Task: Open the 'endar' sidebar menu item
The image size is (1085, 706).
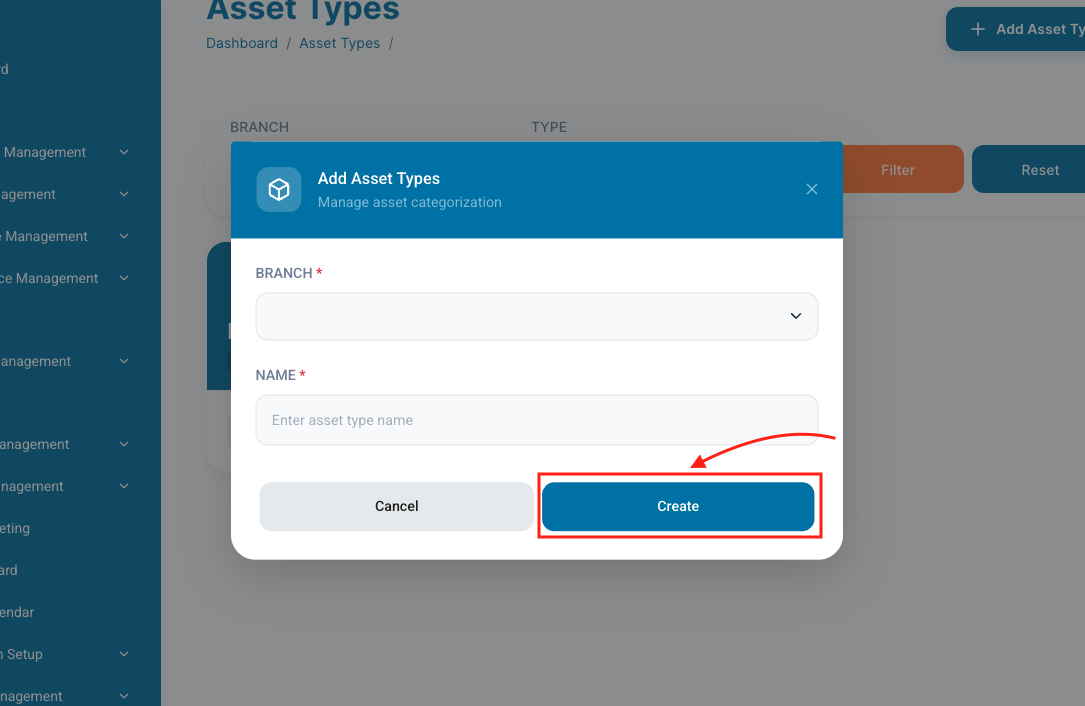Action: [x=17, y=612]
